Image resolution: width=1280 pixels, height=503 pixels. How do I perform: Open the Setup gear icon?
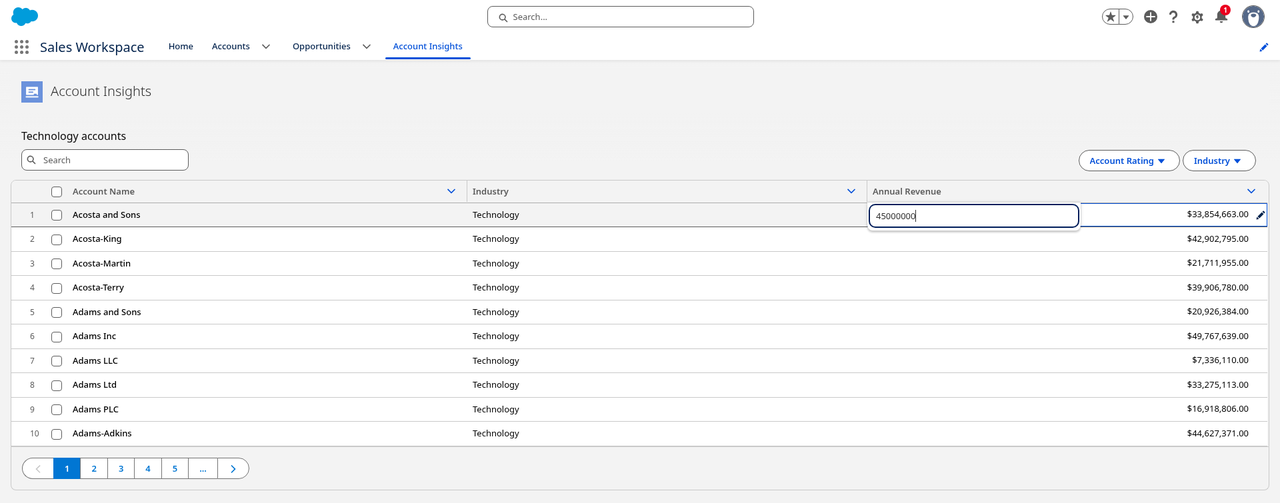(x=1197, y=17)
